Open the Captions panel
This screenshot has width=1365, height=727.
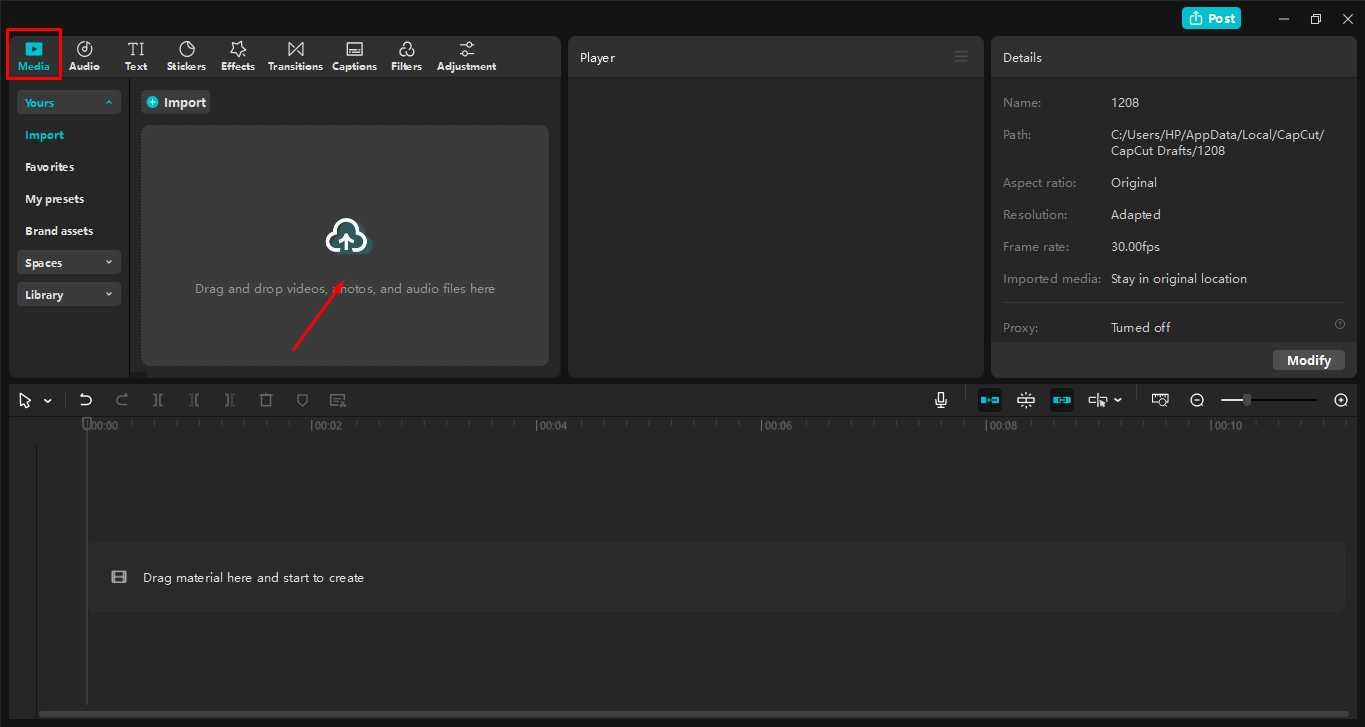point(354,55)
